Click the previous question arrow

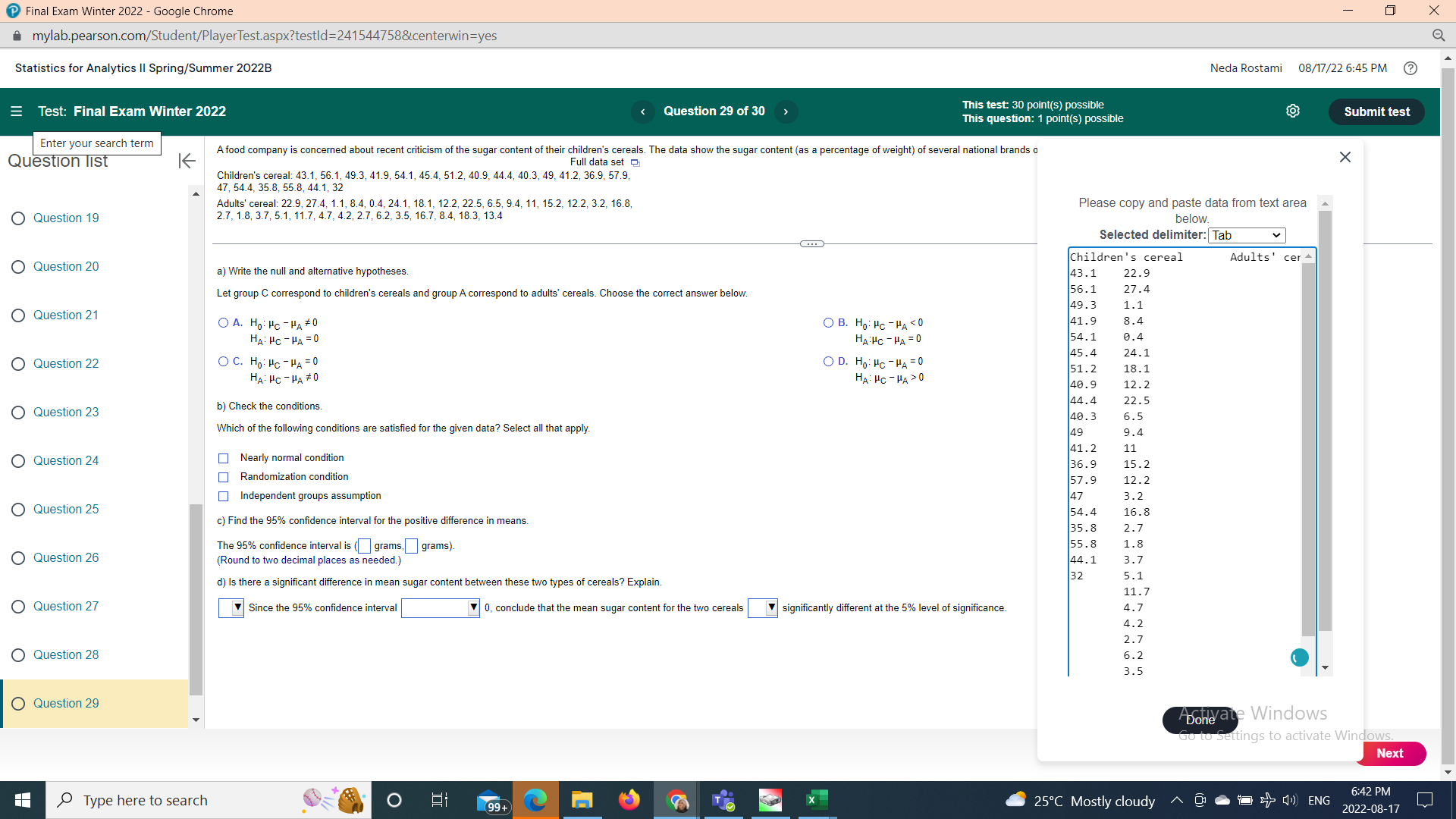click(x=643, y=111)
